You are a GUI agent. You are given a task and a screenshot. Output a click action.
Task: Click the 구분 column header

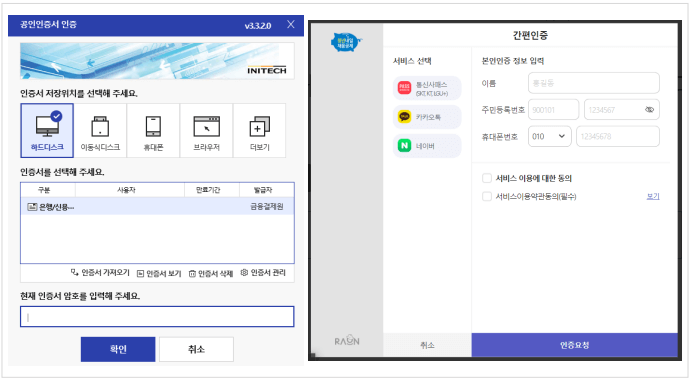44,190
